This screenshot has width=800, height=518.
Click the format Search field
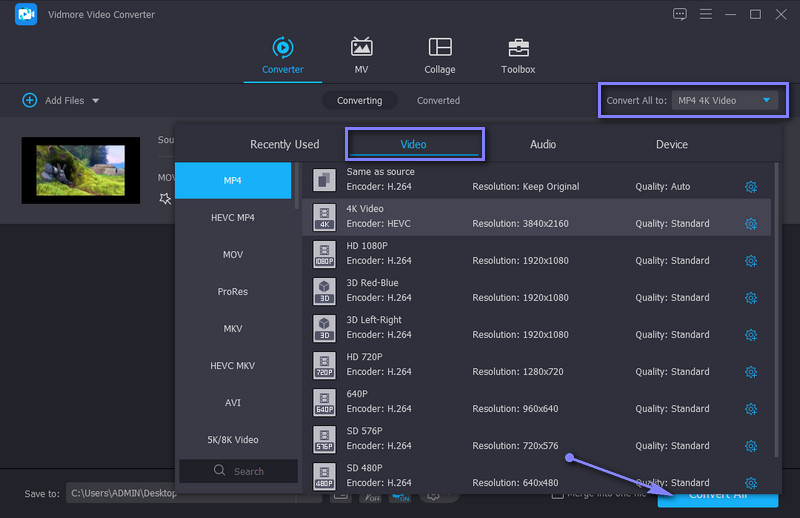click(x=238, y=471)
